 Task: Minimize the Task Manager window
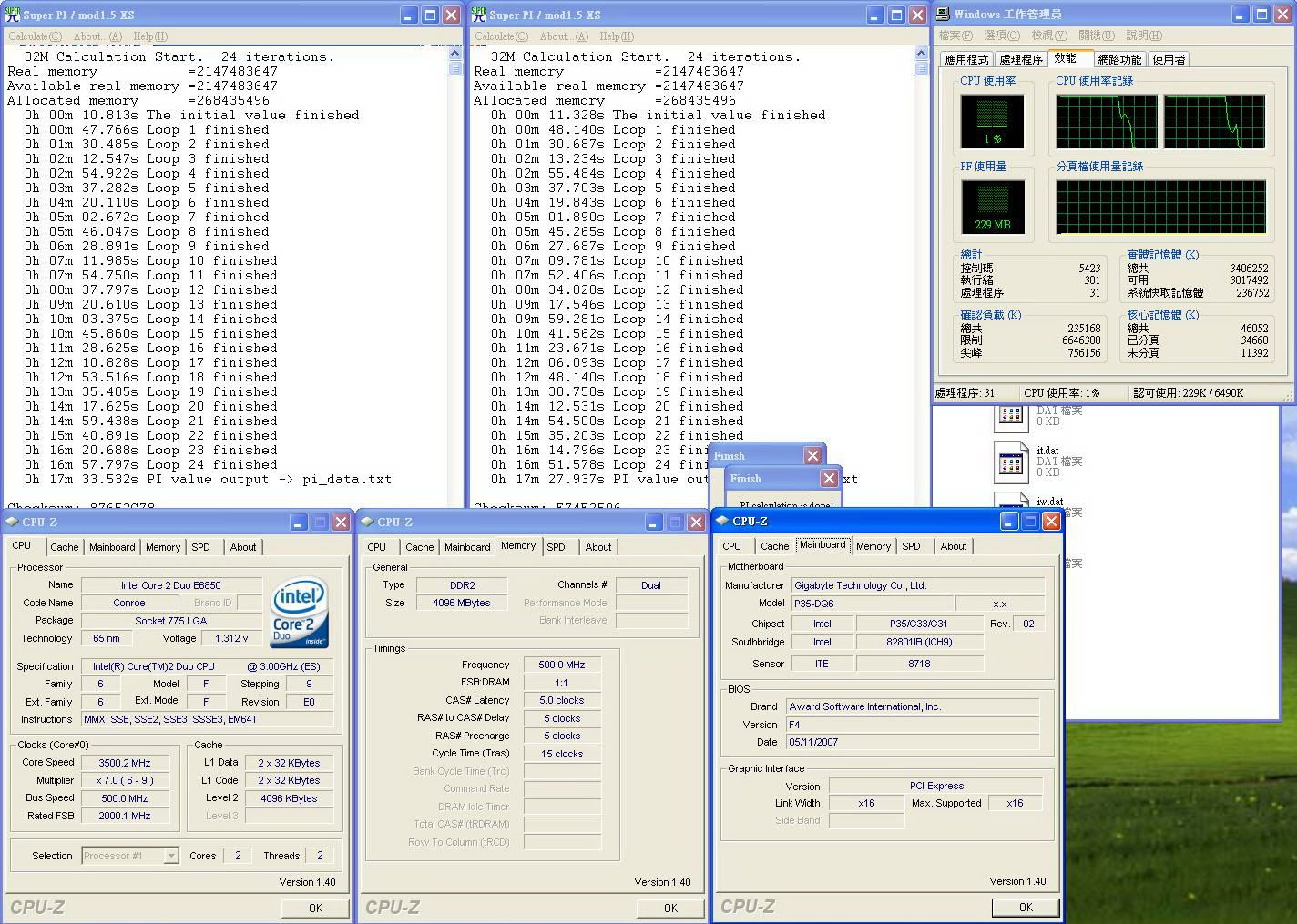click(1241, 14)
